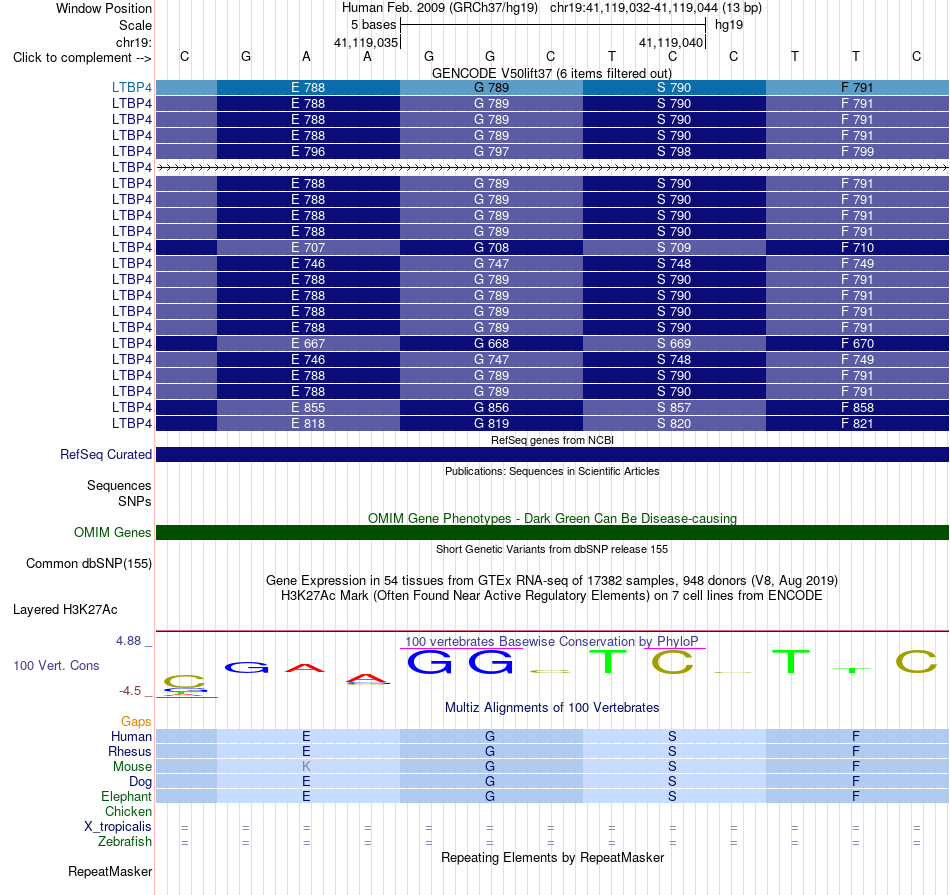
Task: Open 'Publications: Sequences in Scientific Articles' title
Action: pyautogui.click(x=552, y=471)
